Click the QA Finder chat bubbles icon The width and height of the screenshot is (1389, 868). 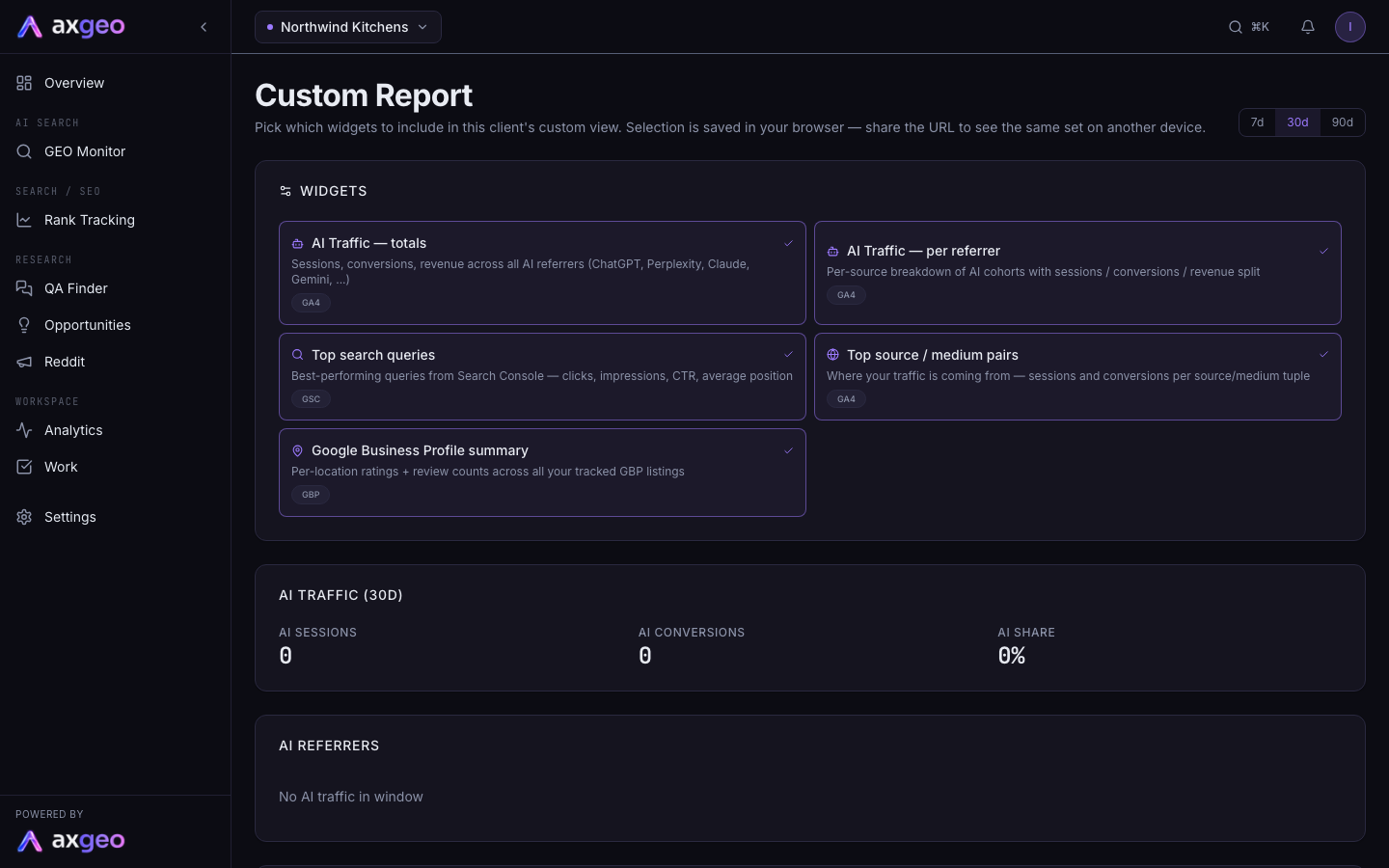click(x=24, y=288)
